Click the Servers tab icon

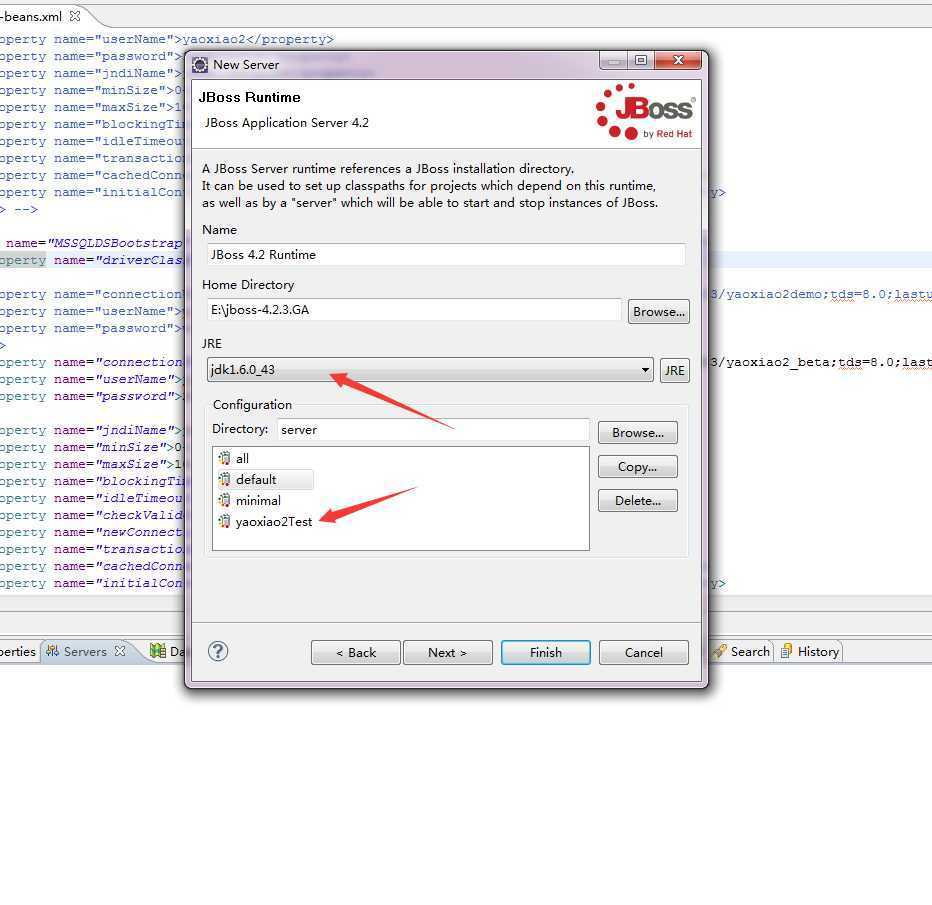tap(52, 651)
